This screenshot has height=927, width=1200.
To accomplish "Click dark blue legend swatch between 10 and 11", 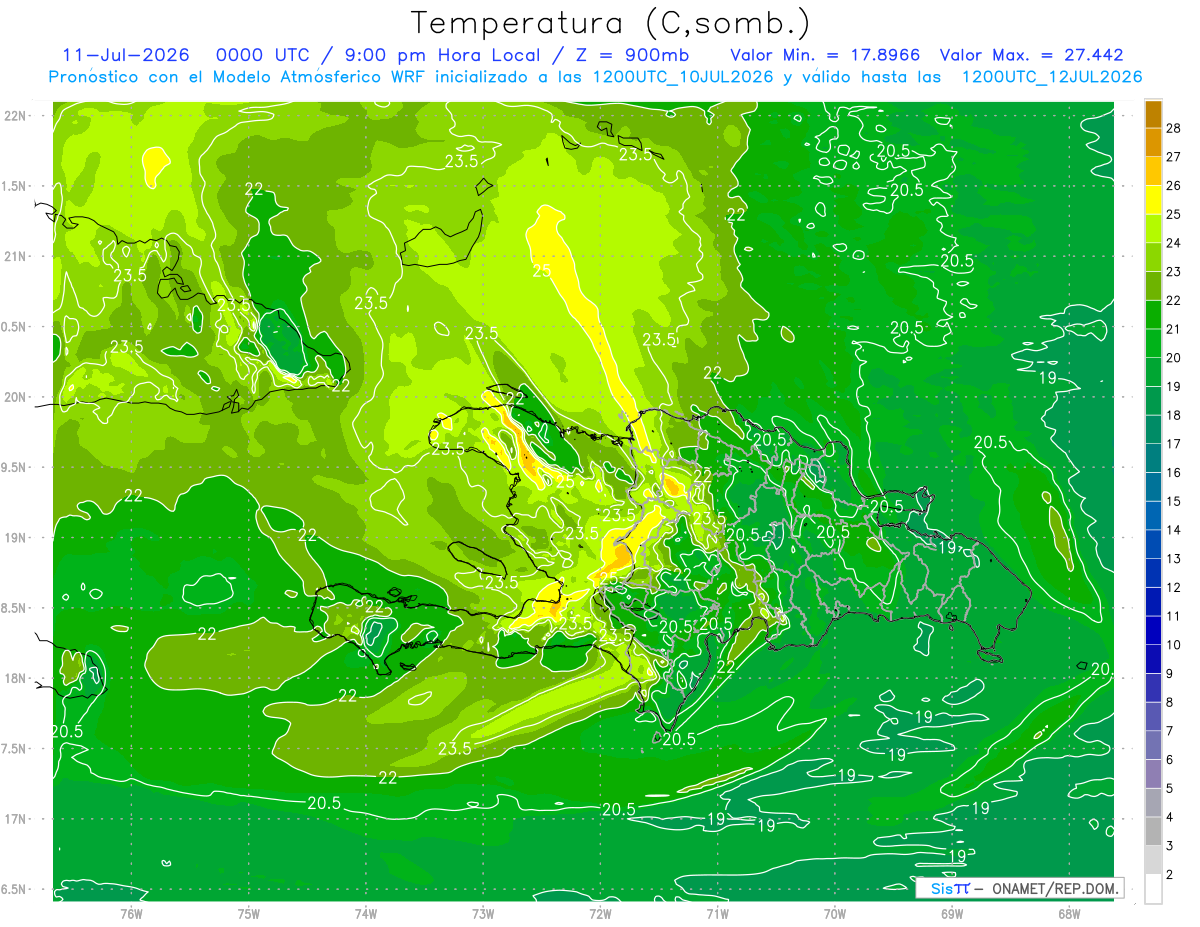I will (x=1153, y=630).
